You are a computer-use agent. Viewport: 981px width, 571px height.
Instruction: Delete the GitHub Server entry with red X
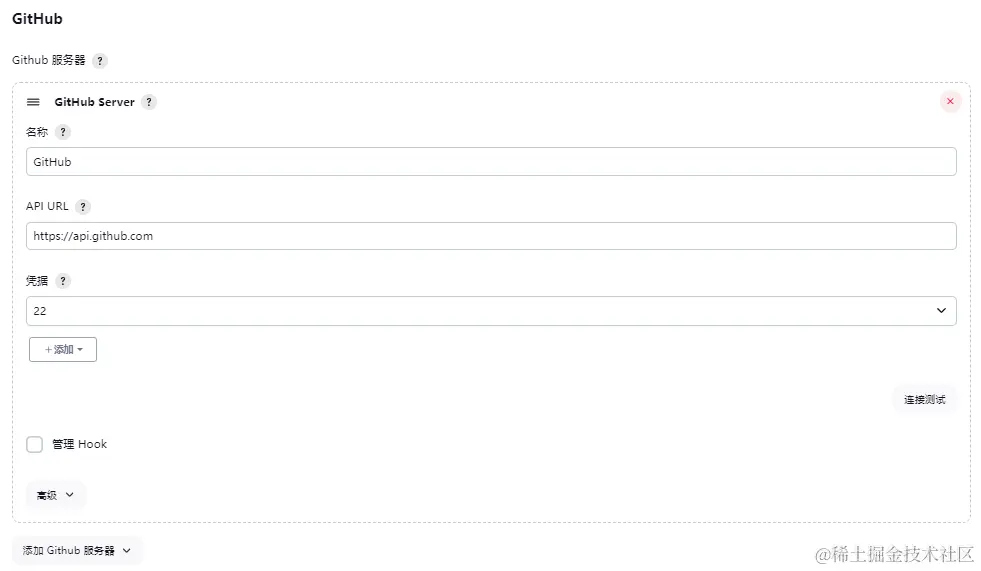(950, 101)
